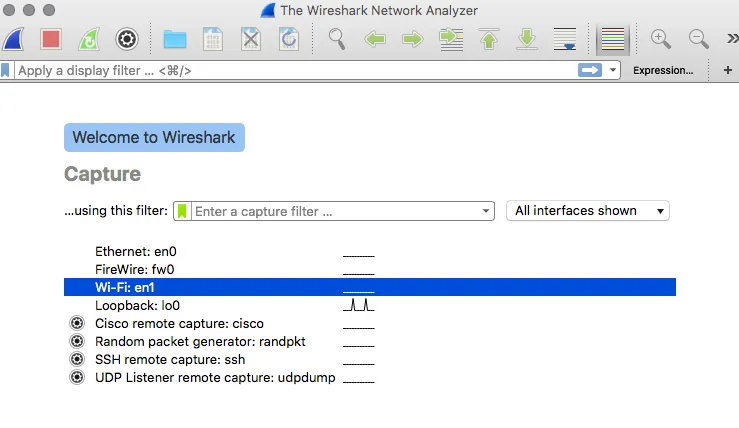This screenshot has width=739, height=428.
Task: Click Loopback lo0 traffic sparkline
Action: pos(359,305)
